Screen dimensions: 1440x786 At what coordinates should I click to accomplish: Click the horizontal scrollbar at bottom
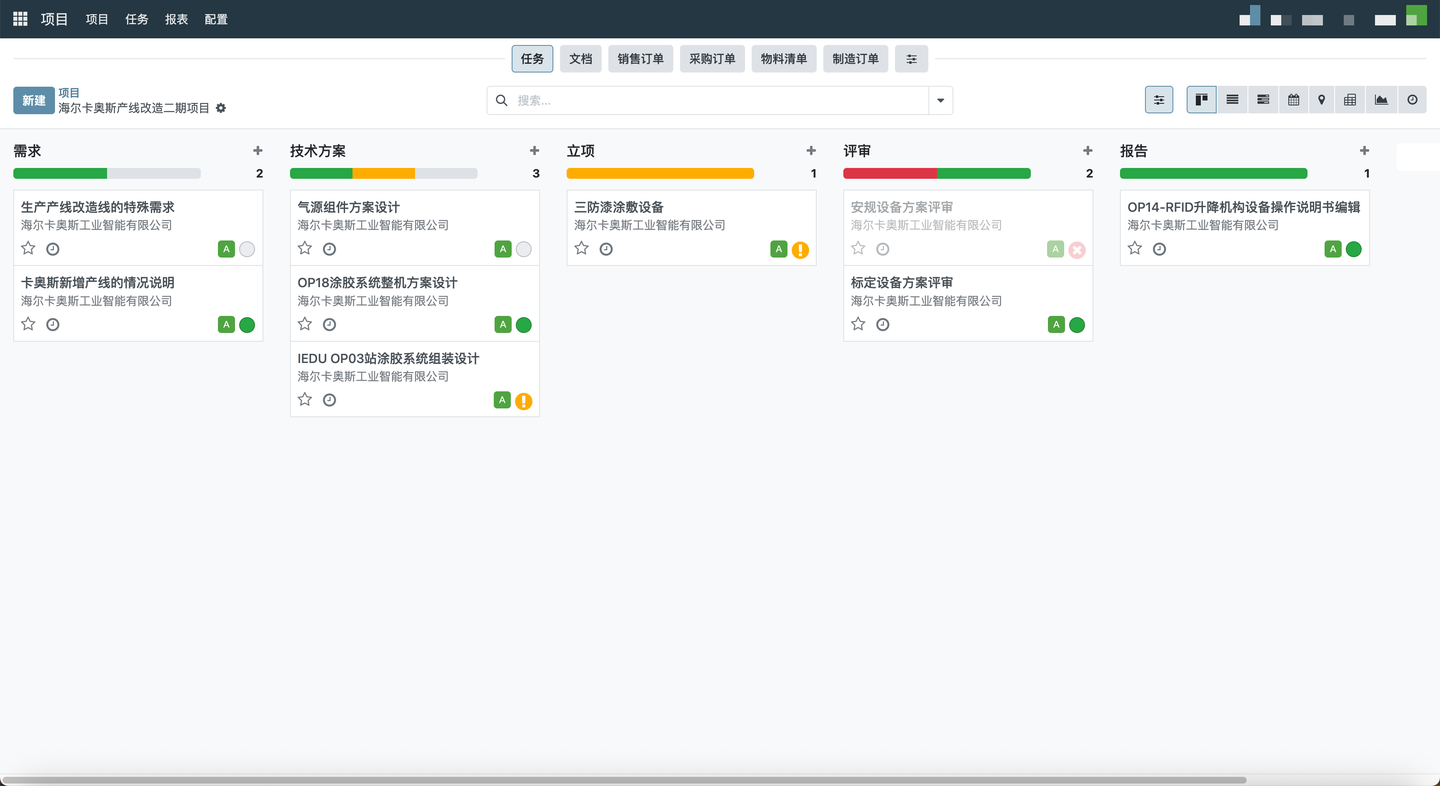pos(625,780)
